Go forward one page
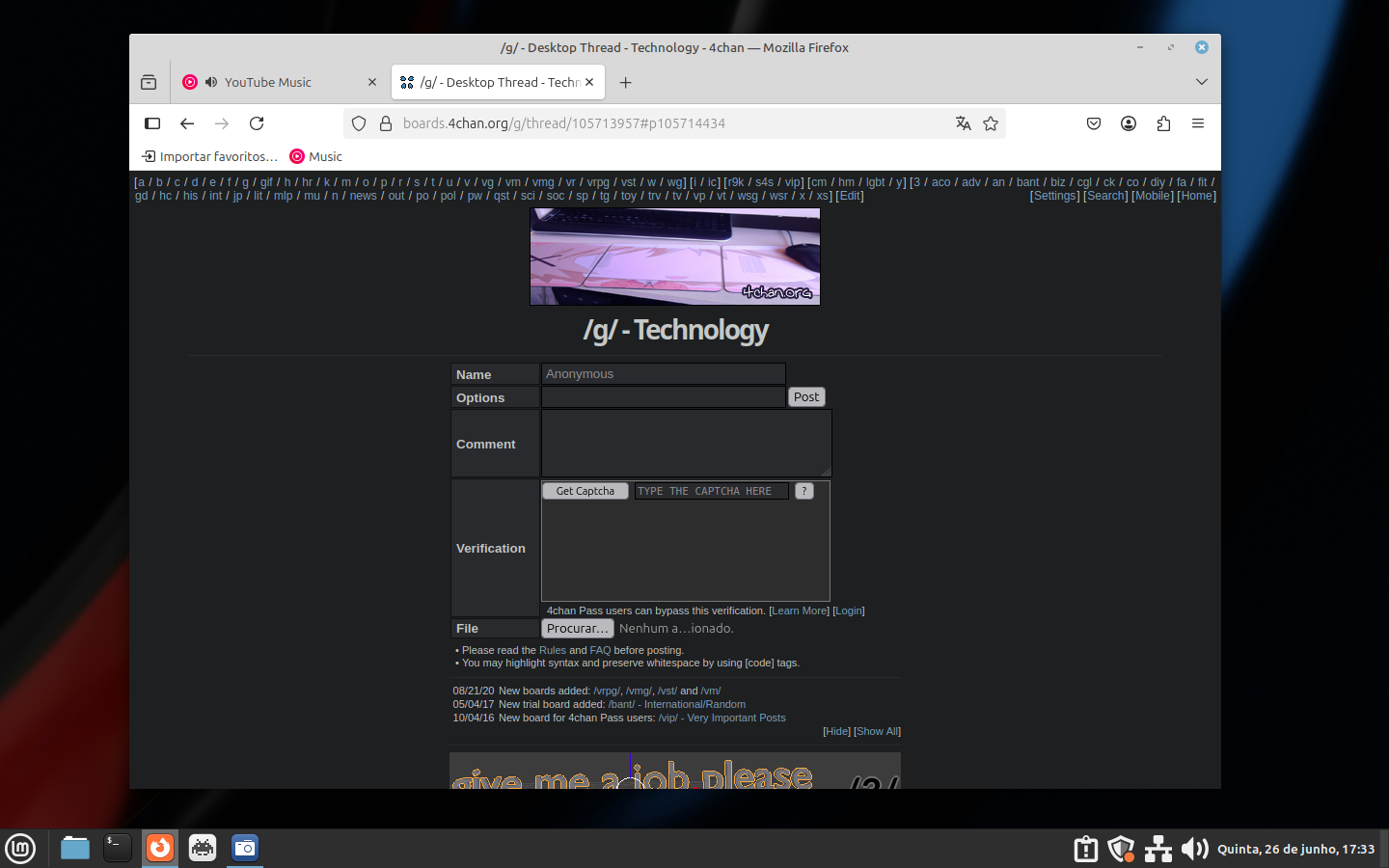 [x=222, y=123]
